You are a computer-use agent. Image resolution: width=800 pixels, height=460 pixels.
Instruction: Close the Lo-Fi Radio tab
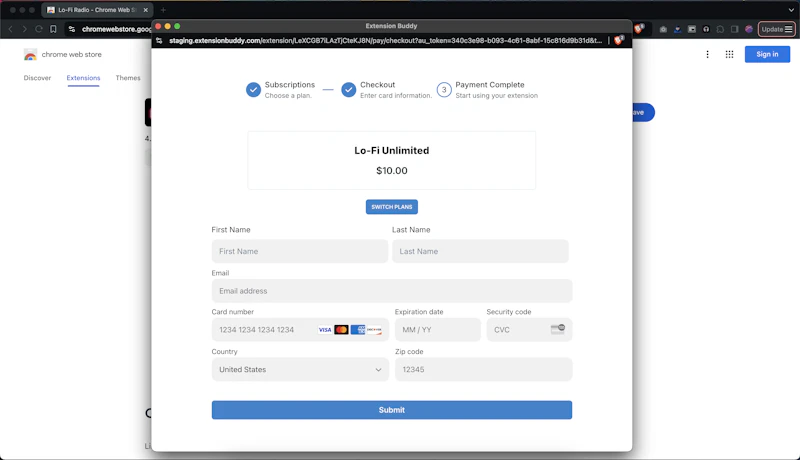coord(145,10)
